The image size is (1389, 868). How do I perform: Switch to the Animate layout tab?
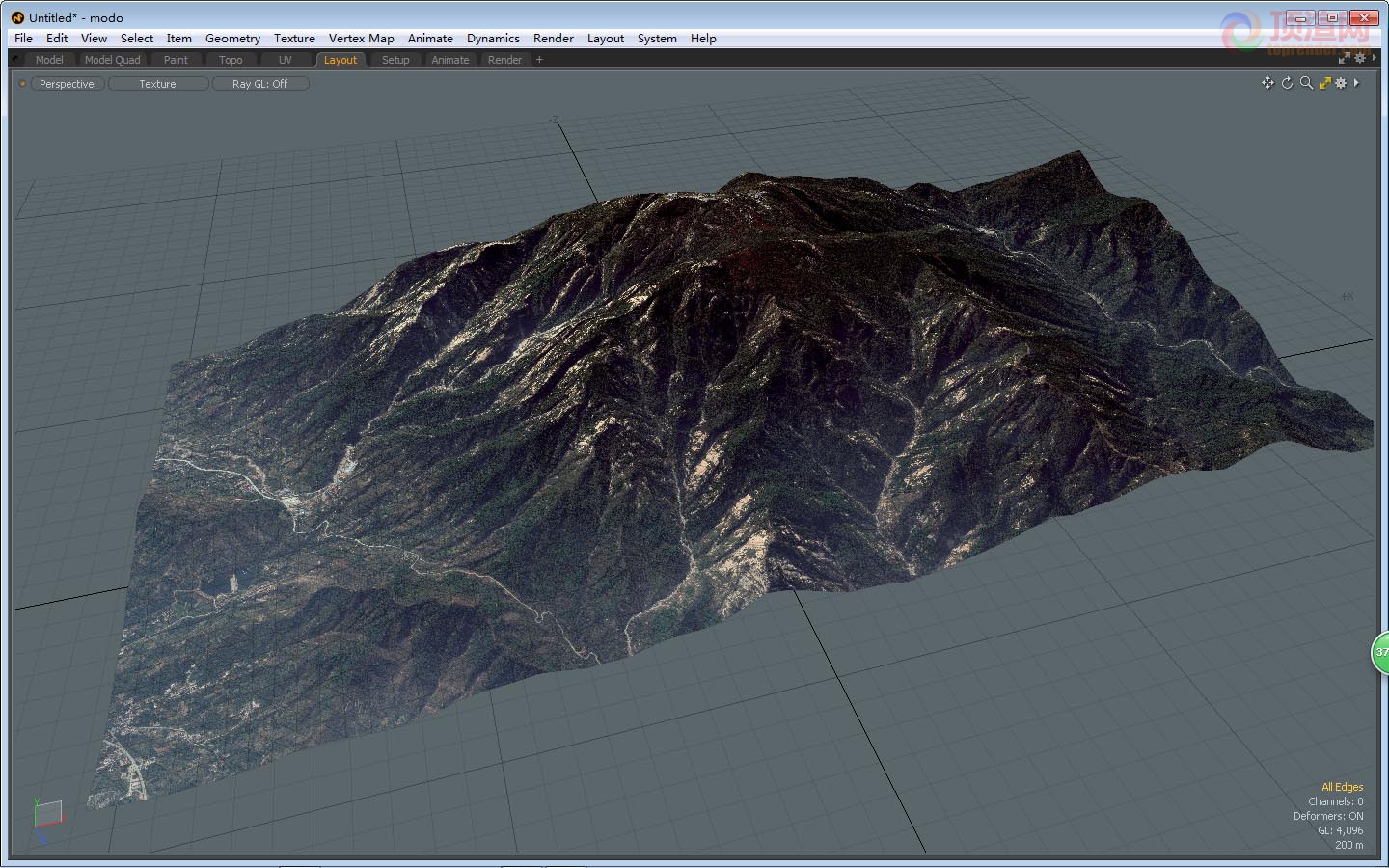point(450,60)
